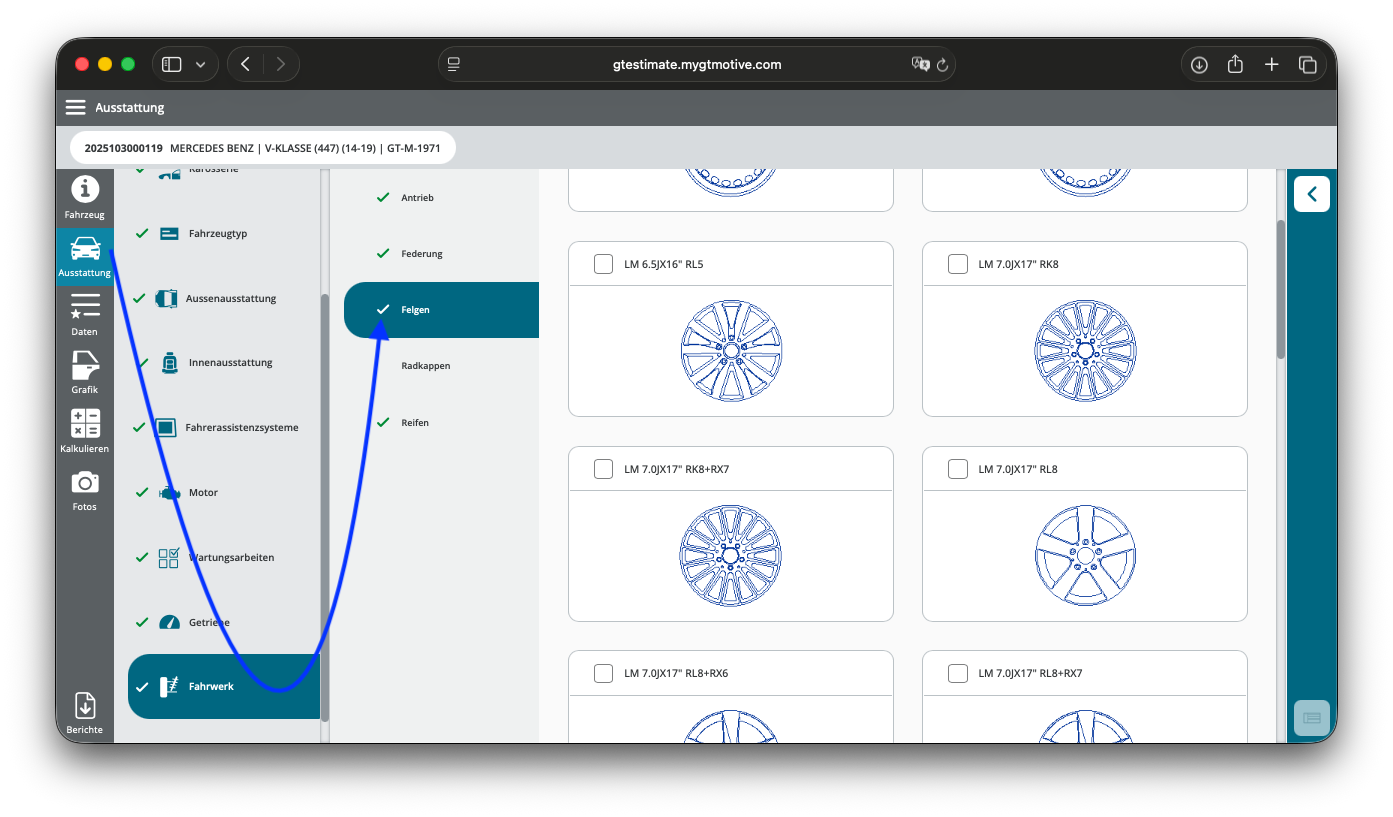Check the LM 6.5JX16" RL5 checkbox
1393x817 pixels.
tap(603, 264)
